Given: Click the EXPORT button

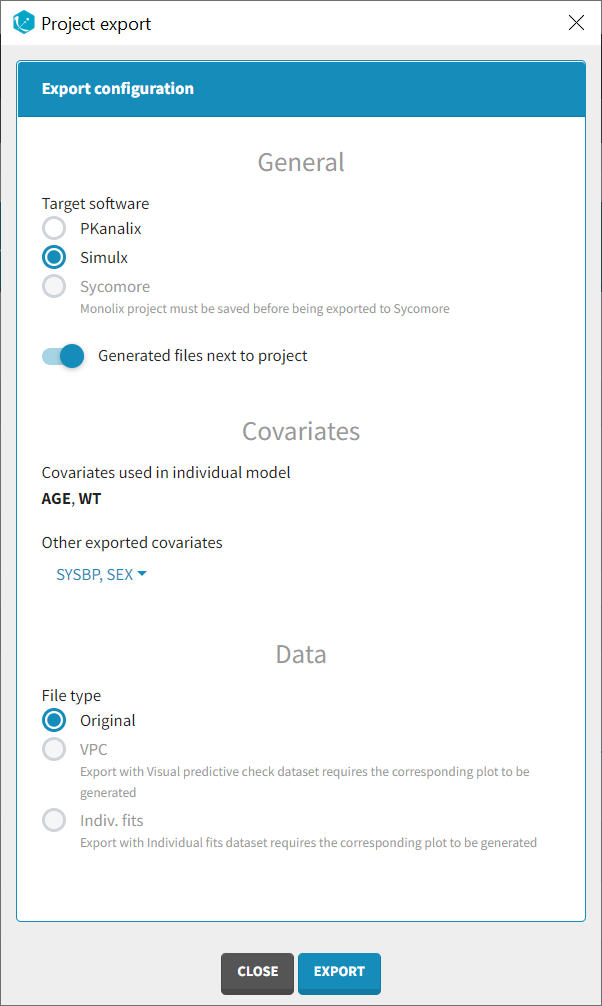Looking at the screenshot, I should pyautogui.click(x=339, y=972).
